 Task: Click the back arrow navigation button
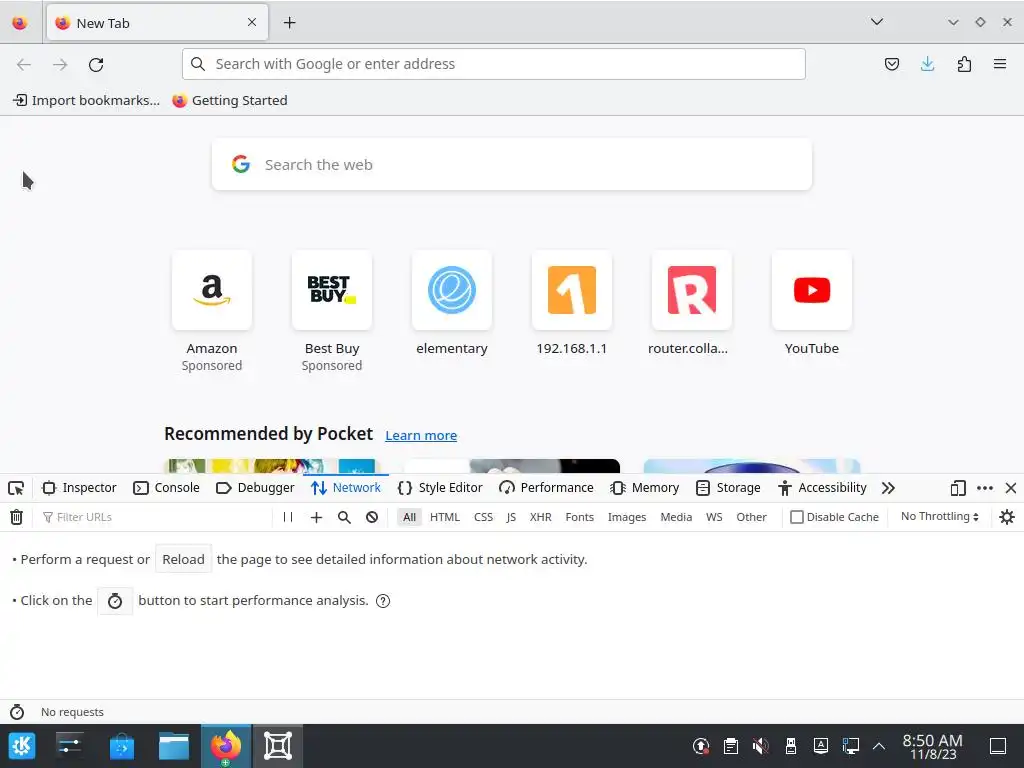(24, 64)
